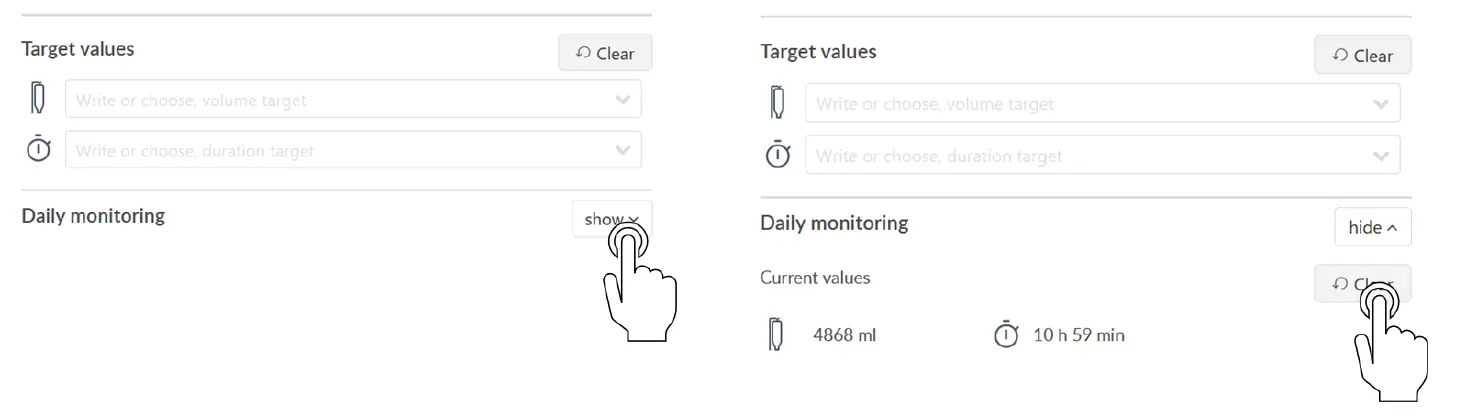The height and width of the screenshot is (420, 1468).
Task: Collapse Daily monitoring with the hide button
Action: 1372,227
